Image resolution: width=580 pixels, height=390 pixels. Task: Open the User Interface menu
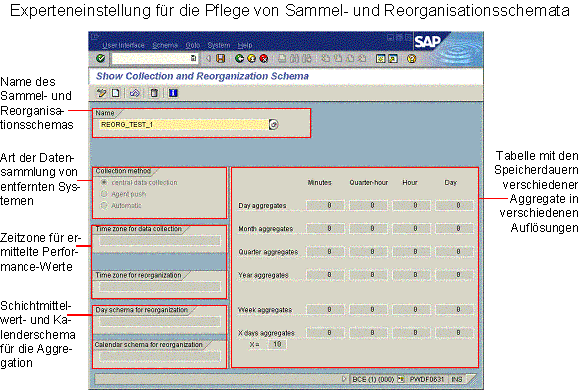click(x=123, y=45)
